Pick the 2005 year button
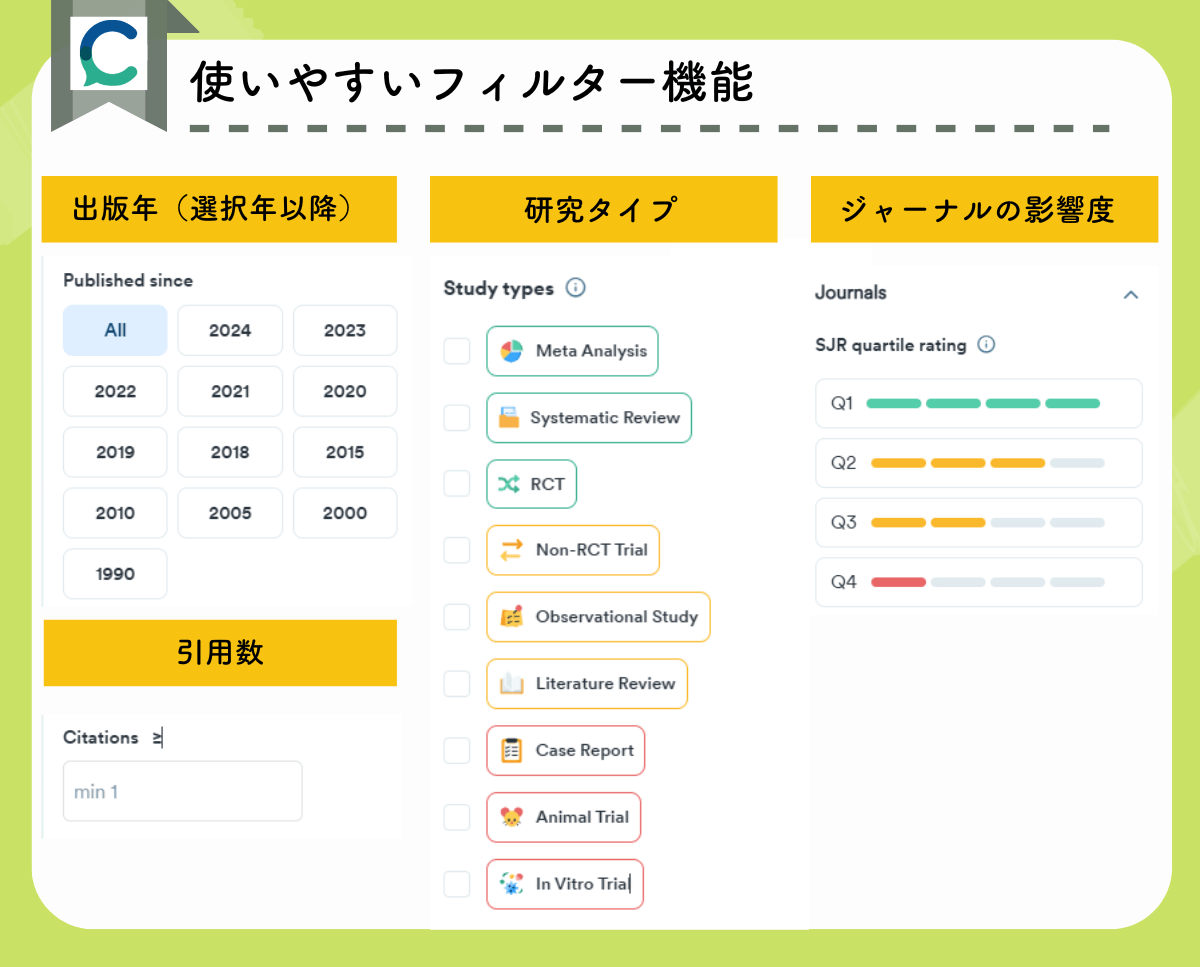This screenshot has height=967, width=1200. [x=230, y=513]
